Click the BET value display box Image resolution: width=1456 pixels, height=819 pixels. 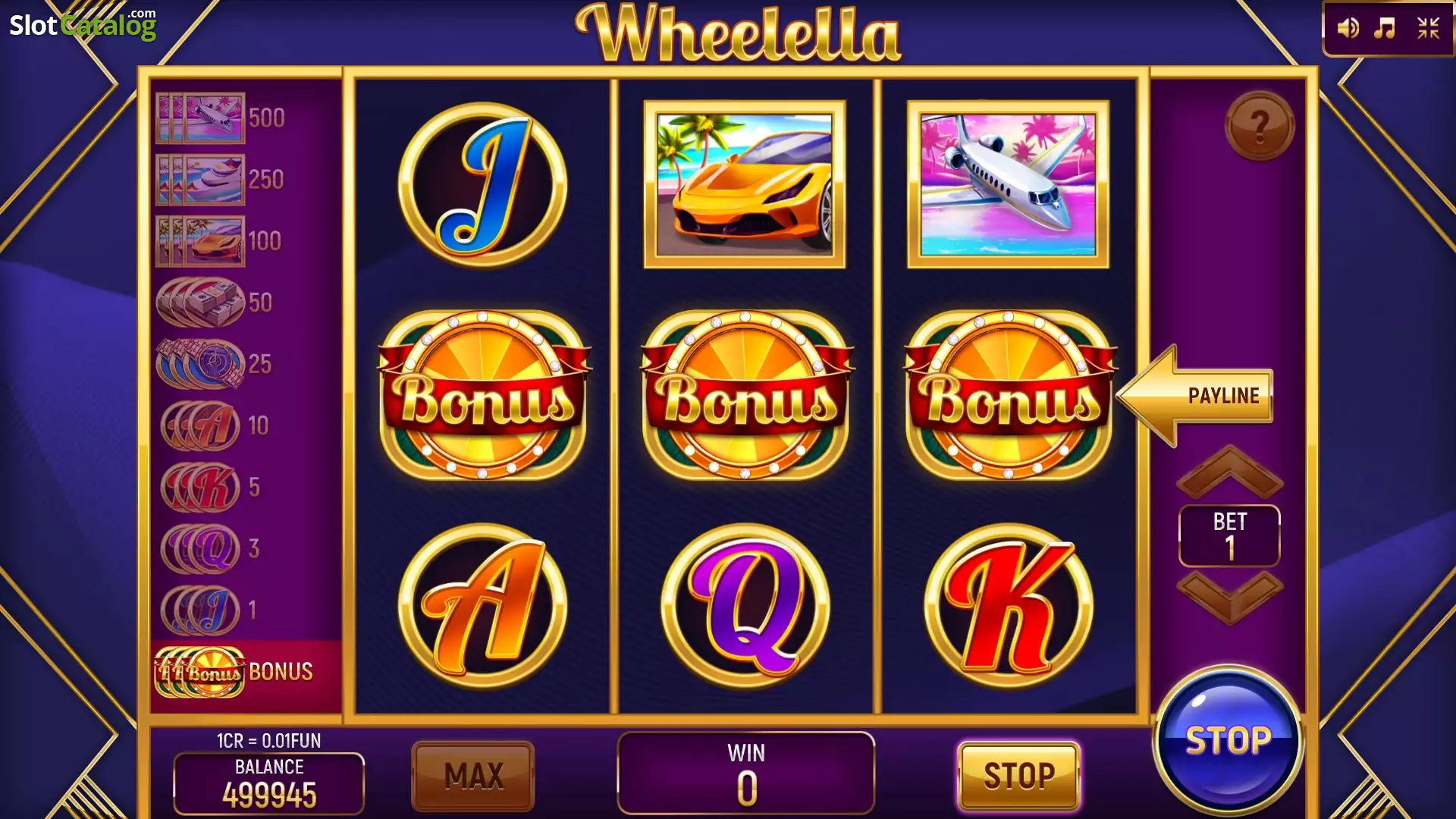click(1229, 535)
